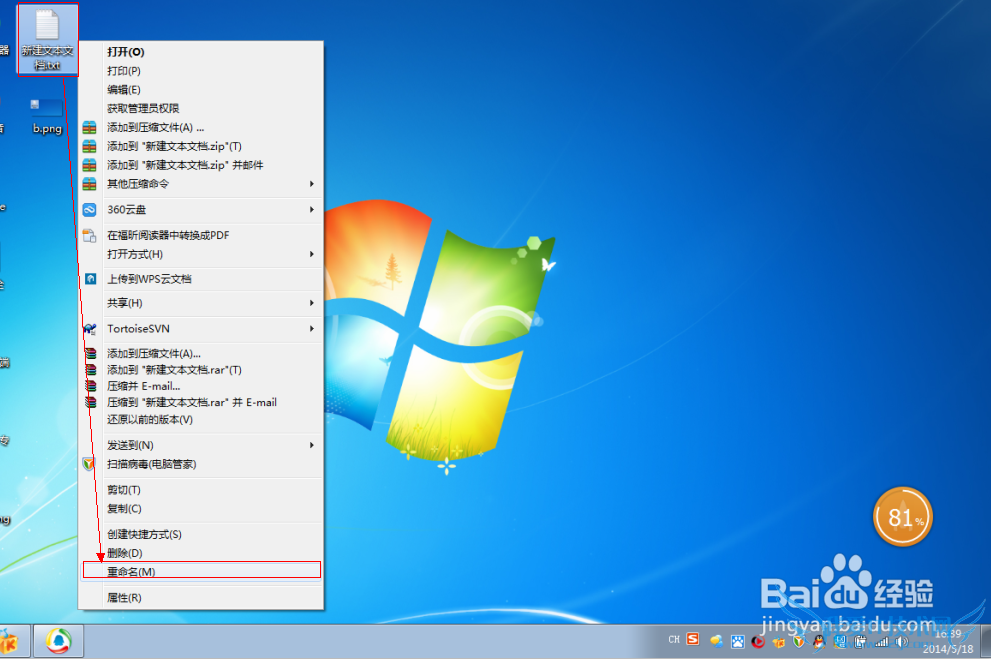
Task: Click 获取管理员权限 menu entry
Action: pyautogui.click(x=201, y=109)
